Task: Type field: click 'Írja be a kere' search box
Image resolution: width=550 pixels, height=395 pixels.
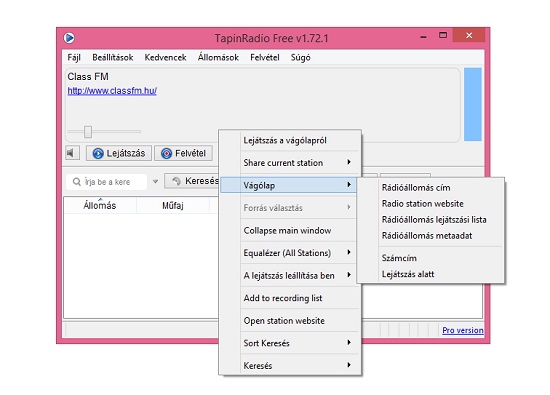Action: coord(107,182)
